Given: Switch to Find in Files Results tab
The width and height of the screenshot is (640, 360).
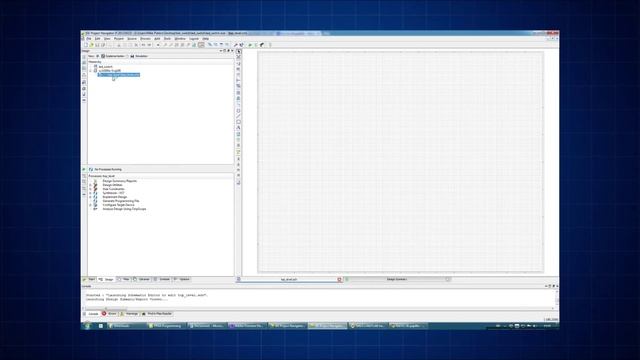Looking at the screenshot, I should click(157, 314).
